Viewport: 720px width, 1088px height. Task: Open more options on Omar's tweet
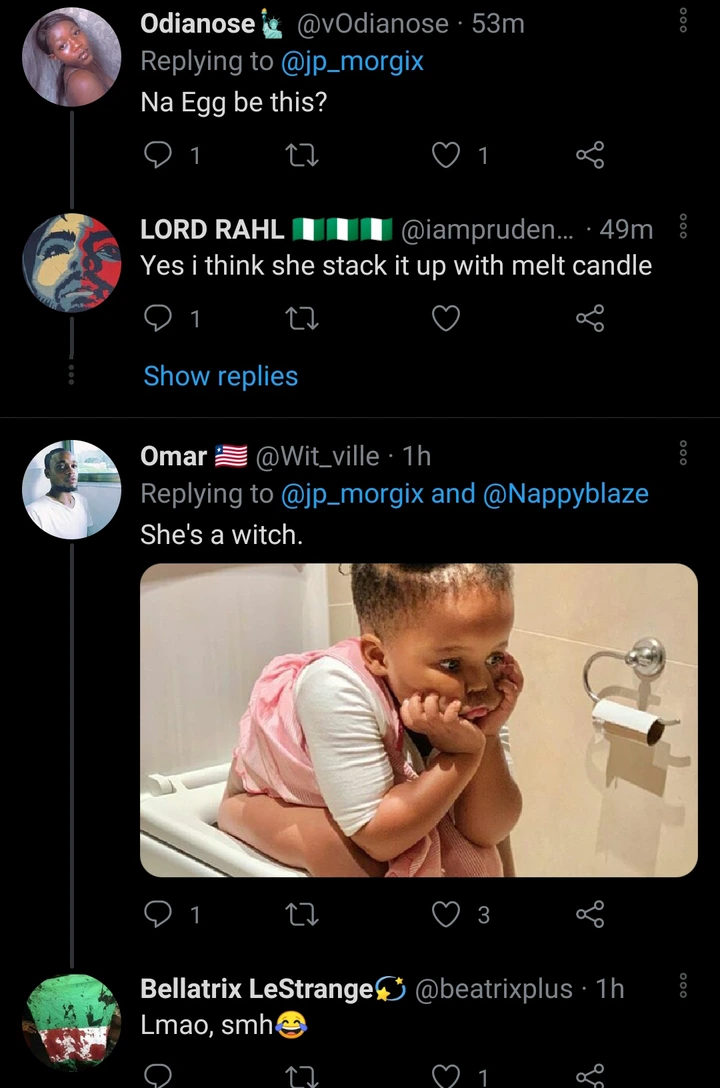pos(684,455)
